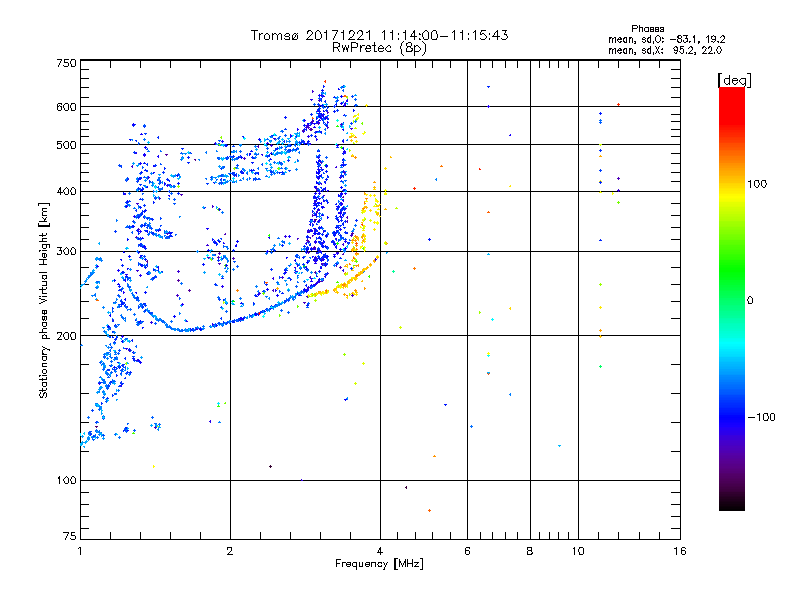
Task: Click x-axis tick label '8'
Action: (530, 551)
